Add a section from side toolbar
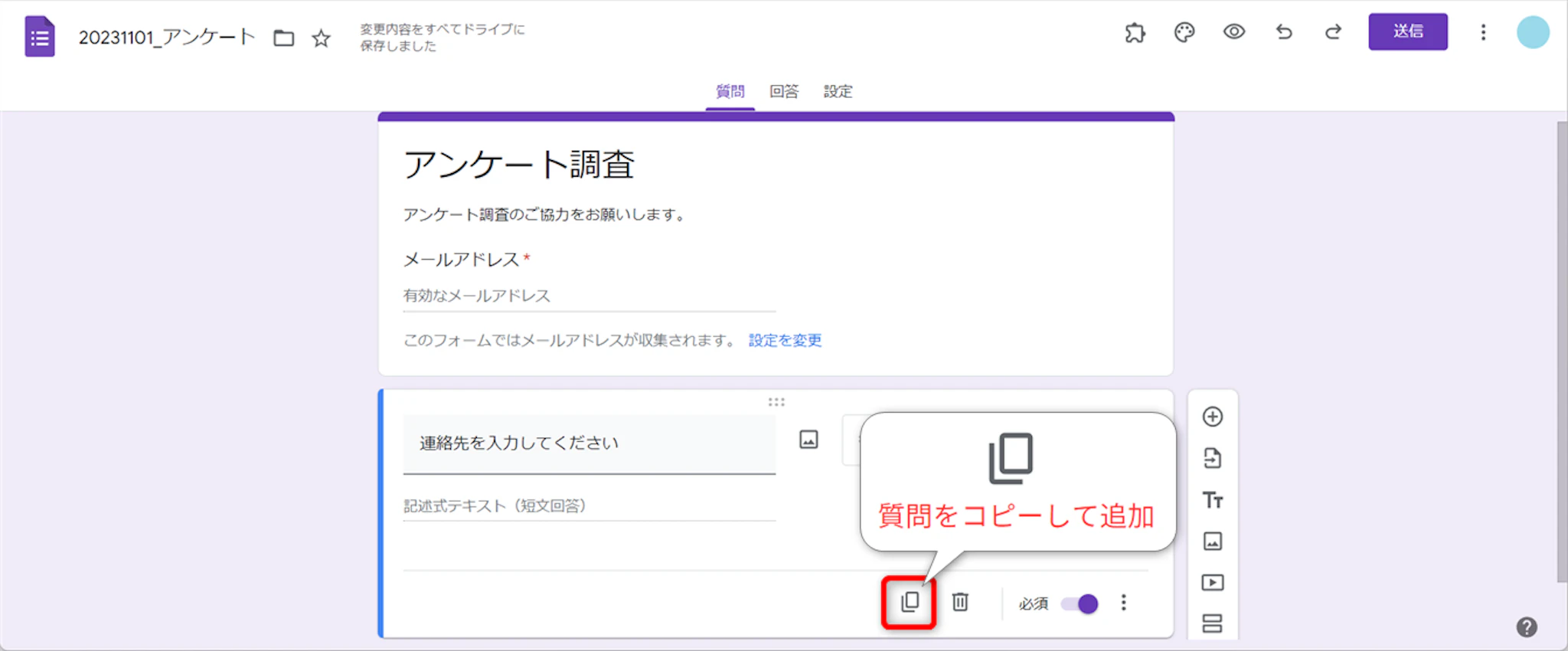 point(1212,623)
